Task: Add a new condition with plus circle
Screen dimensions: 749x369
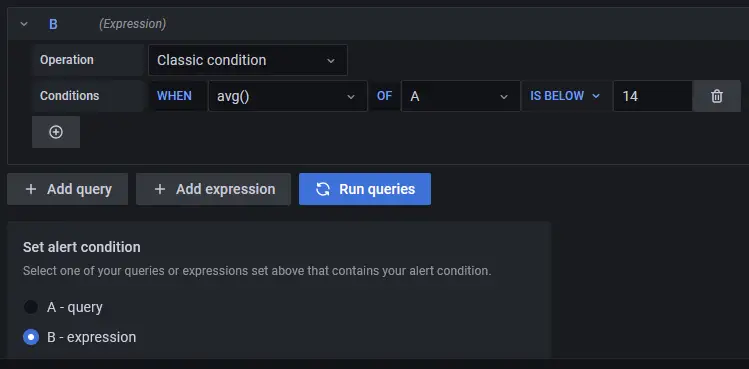Action: [x=56, y=132]
